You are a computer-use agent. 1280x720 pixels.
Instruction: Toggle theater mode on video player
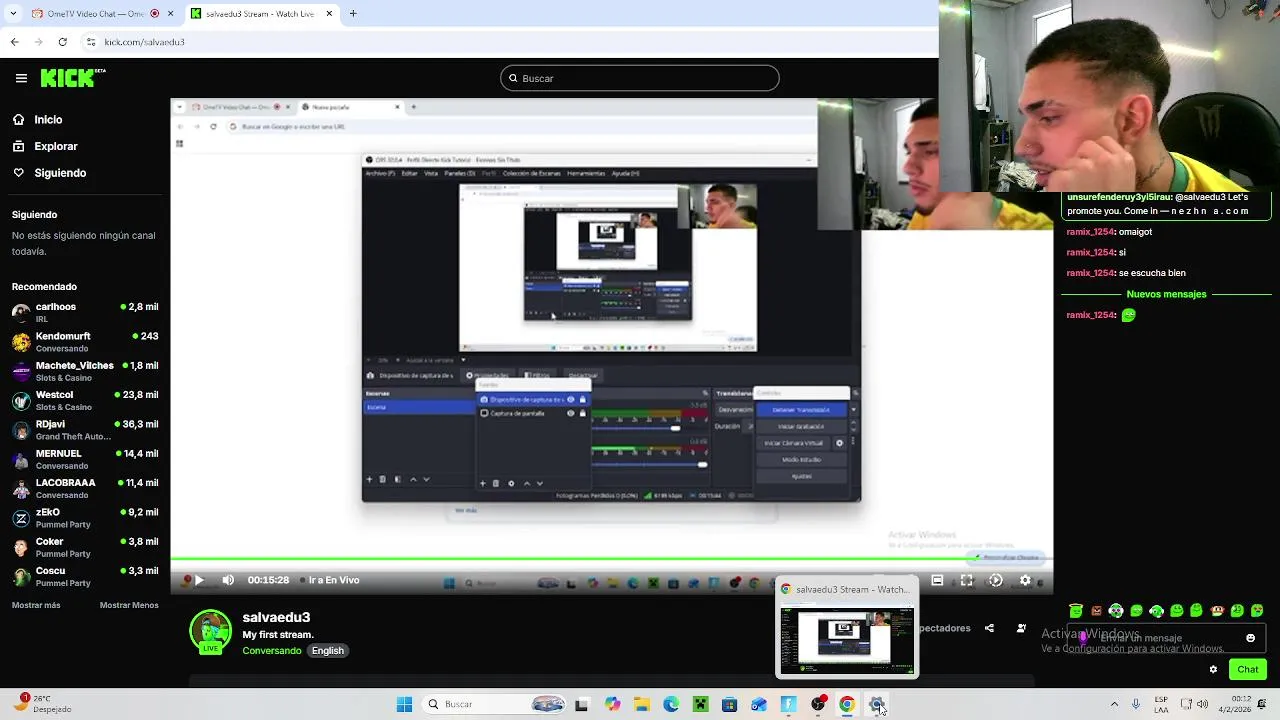click(937, 580)
